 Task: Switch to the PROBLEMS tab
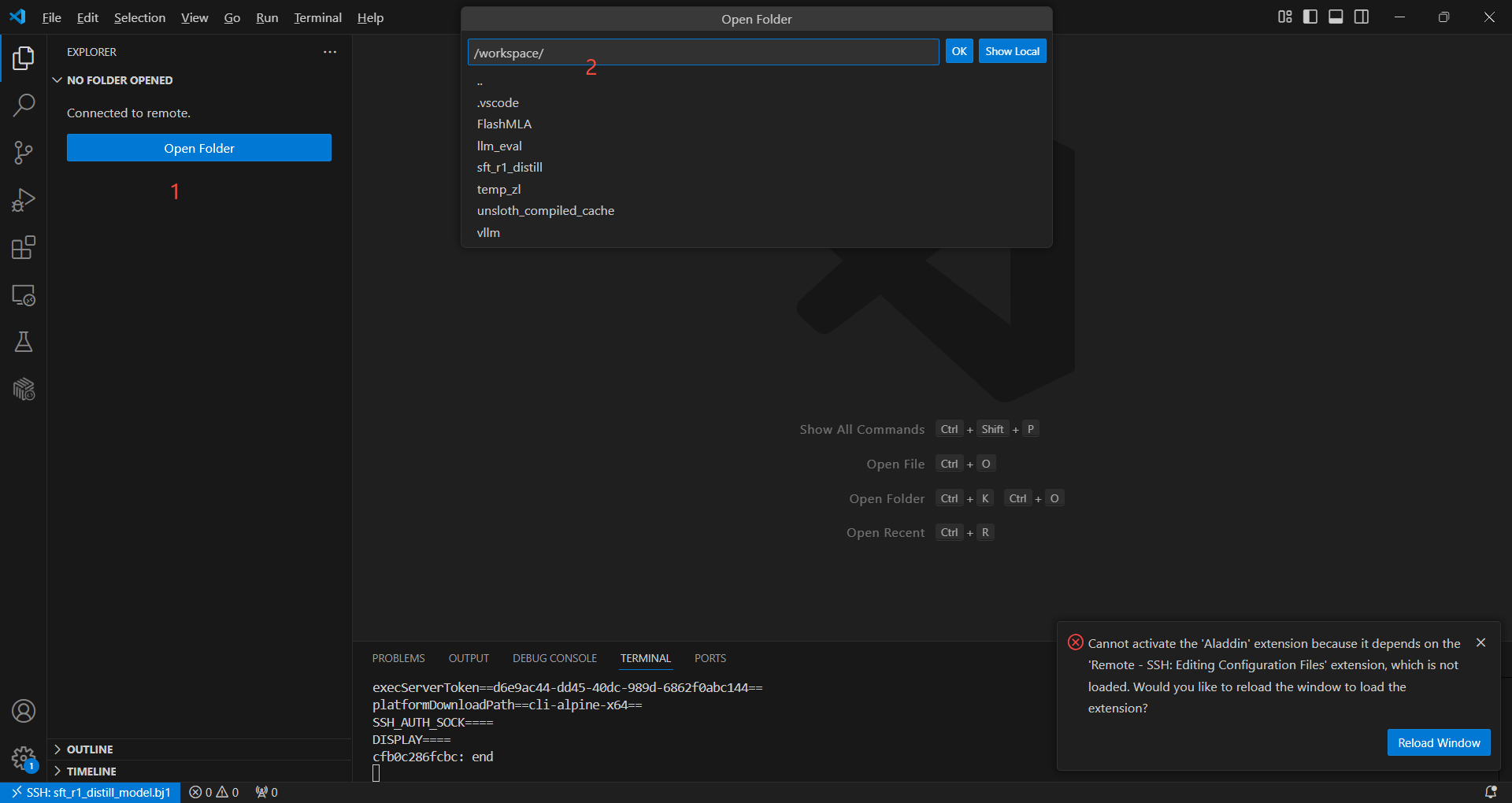[x=398, y=658]
